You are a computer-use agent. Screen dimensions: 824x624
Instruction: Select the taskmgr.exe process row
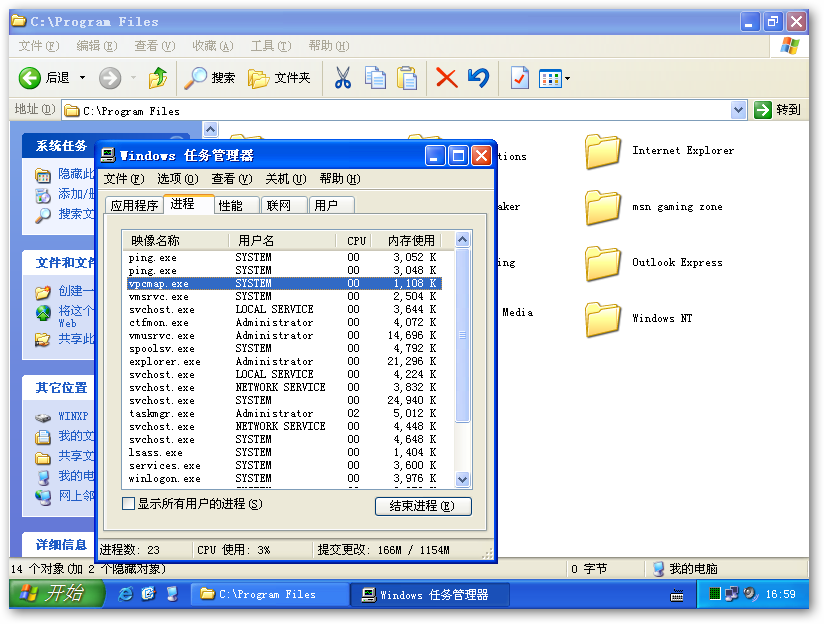[284, 414]
